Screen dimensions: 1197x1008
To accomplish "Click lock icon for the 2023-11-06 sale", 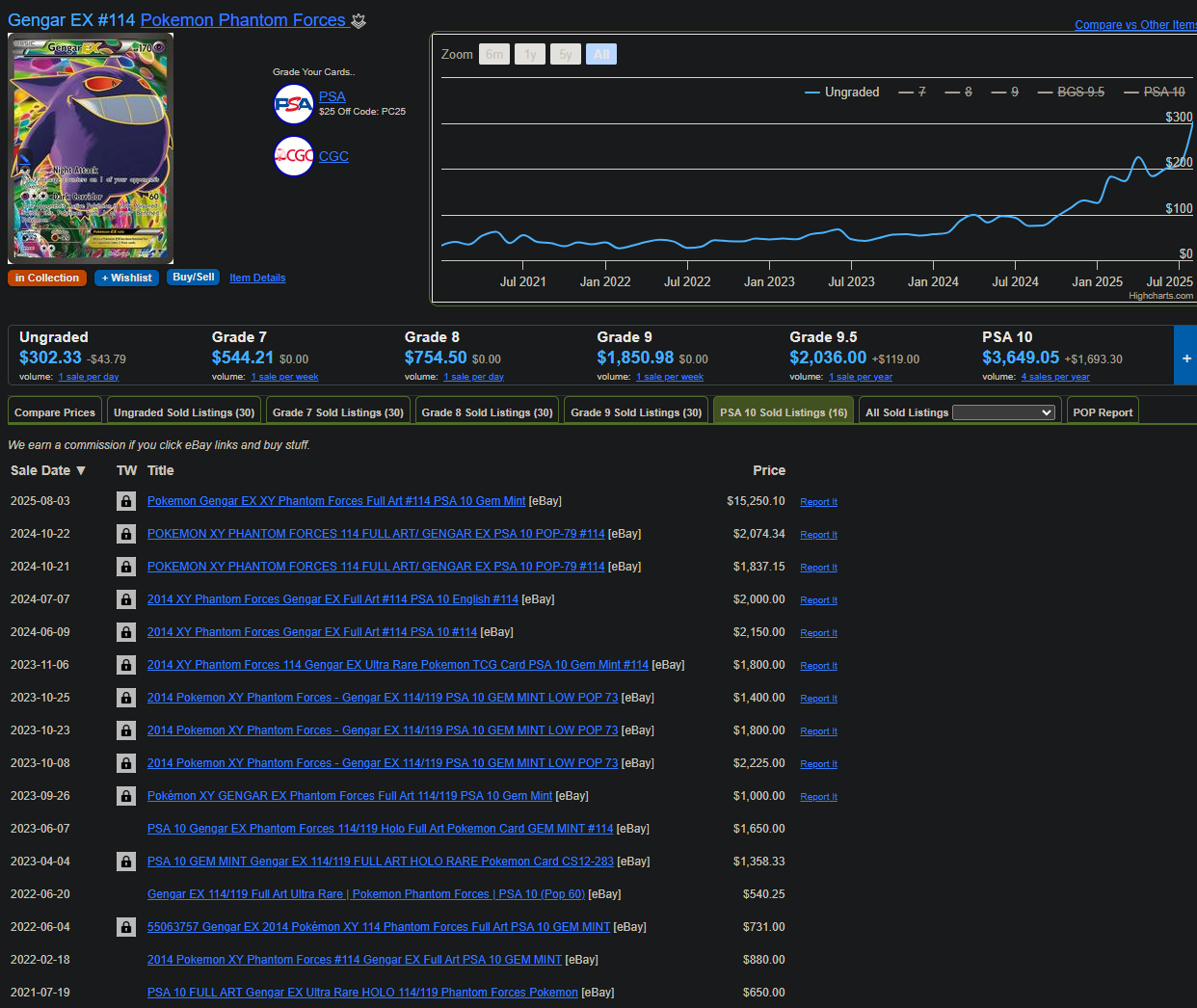I will [x=126, y=665].
